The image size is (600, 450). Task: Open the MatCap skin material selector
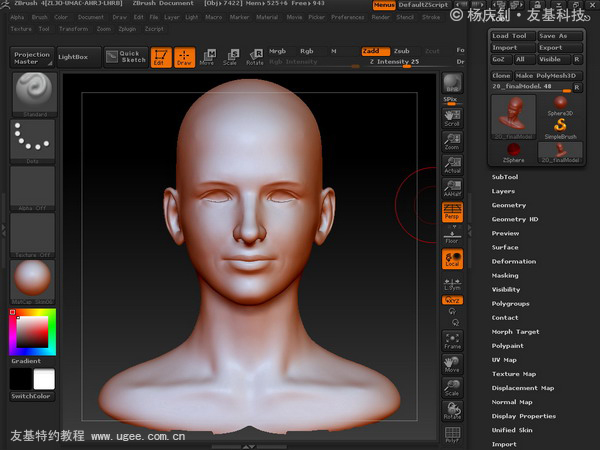[x=33, y=282]
